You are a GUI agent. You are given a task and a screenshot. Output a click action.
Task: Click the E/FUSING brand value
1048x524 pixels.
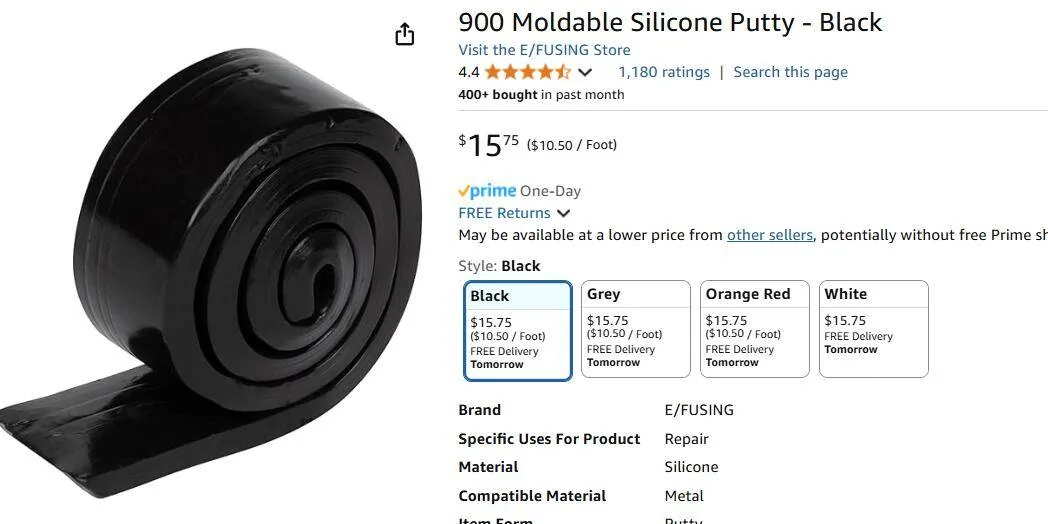(x=699, y=410)
